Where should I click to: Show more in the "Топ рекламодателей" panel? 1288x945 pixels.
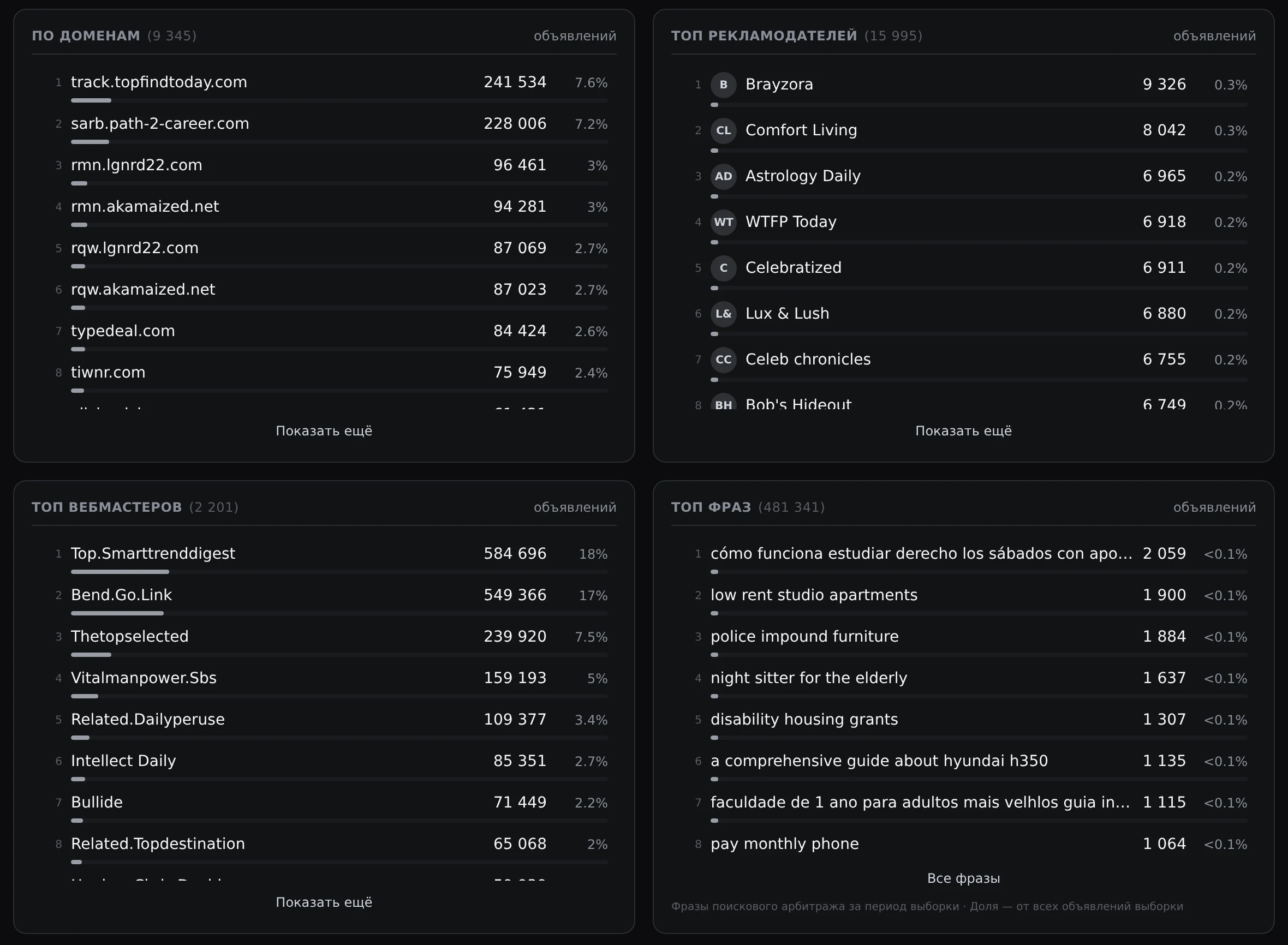coord(964,430)
